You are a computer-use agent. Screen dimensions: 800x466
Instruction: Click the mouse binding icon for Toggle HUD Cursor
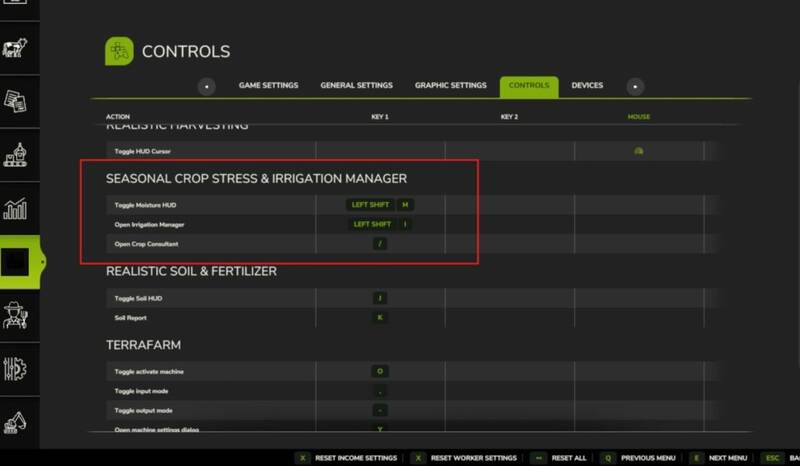pos(638,151)
